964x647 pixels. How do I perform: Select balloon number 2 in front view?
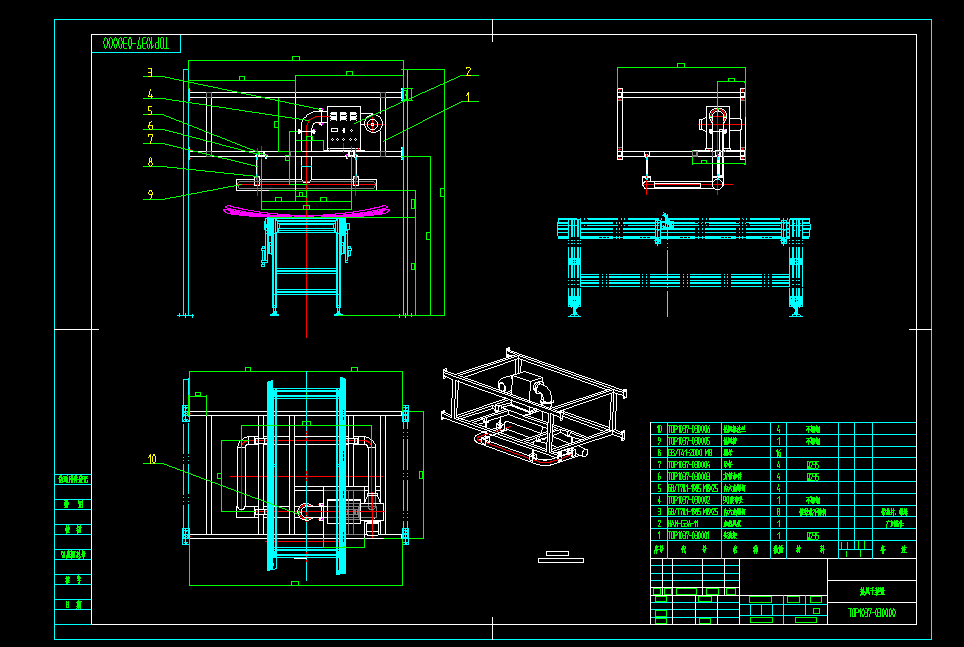468,72
